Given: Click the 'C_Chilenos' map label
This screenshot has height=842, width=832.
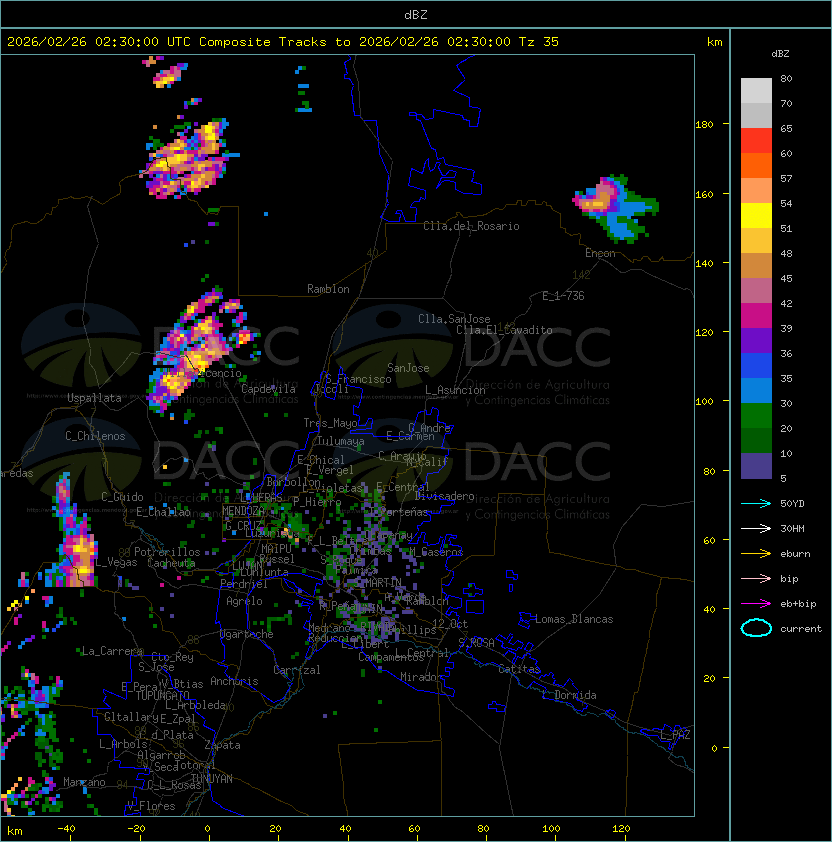Looking at the screenshot, I should coord(95,436).
